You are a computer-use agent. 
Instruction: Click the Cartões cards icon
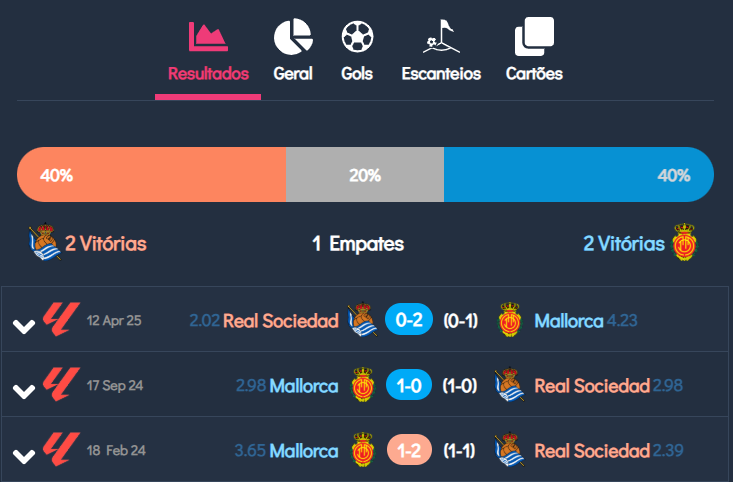coord(534,37)
